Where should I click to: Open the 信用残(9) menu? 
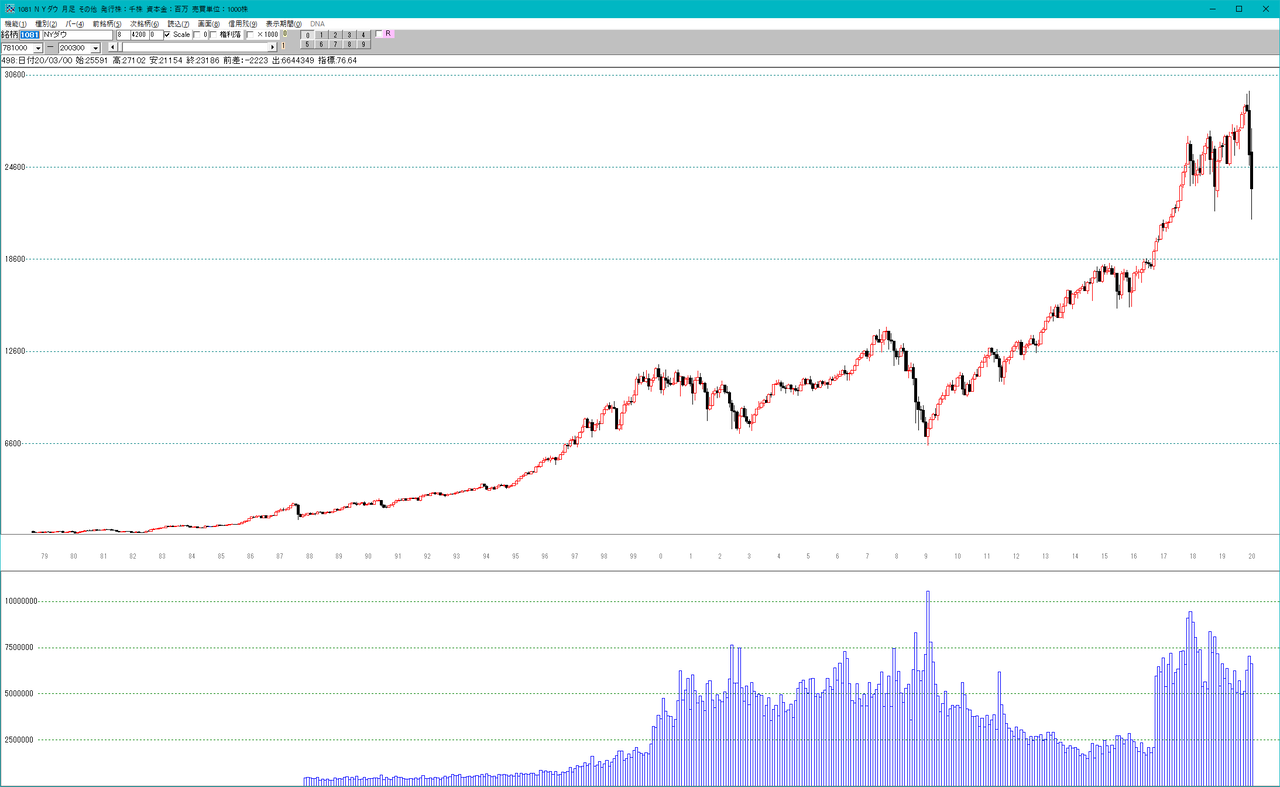click(242, 23)
